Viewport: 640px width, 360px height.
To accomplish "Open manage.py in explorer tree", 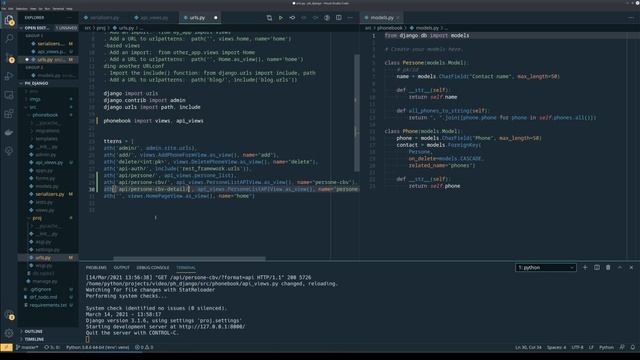I will 48,281.
